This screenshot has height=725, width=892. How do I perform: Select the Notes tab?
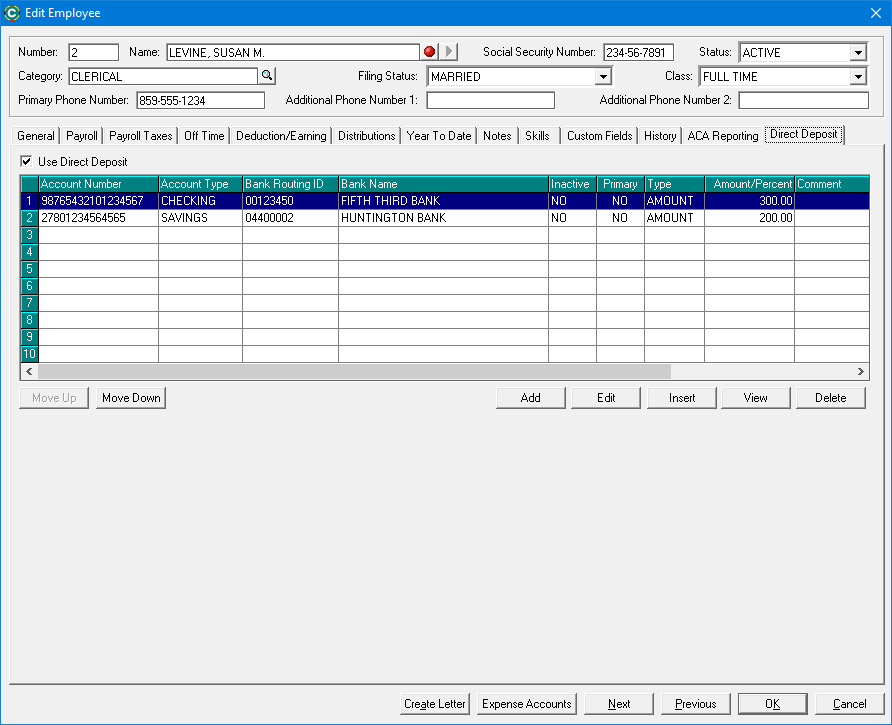(497, 136)
